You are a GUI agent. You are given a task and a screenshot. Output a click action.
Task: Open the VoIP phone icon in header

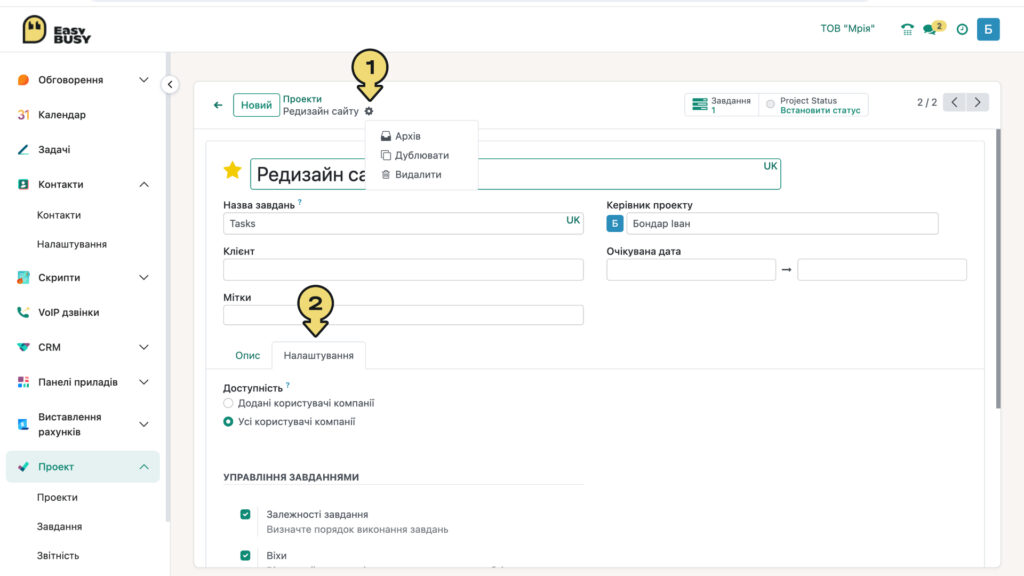(907, 29)
